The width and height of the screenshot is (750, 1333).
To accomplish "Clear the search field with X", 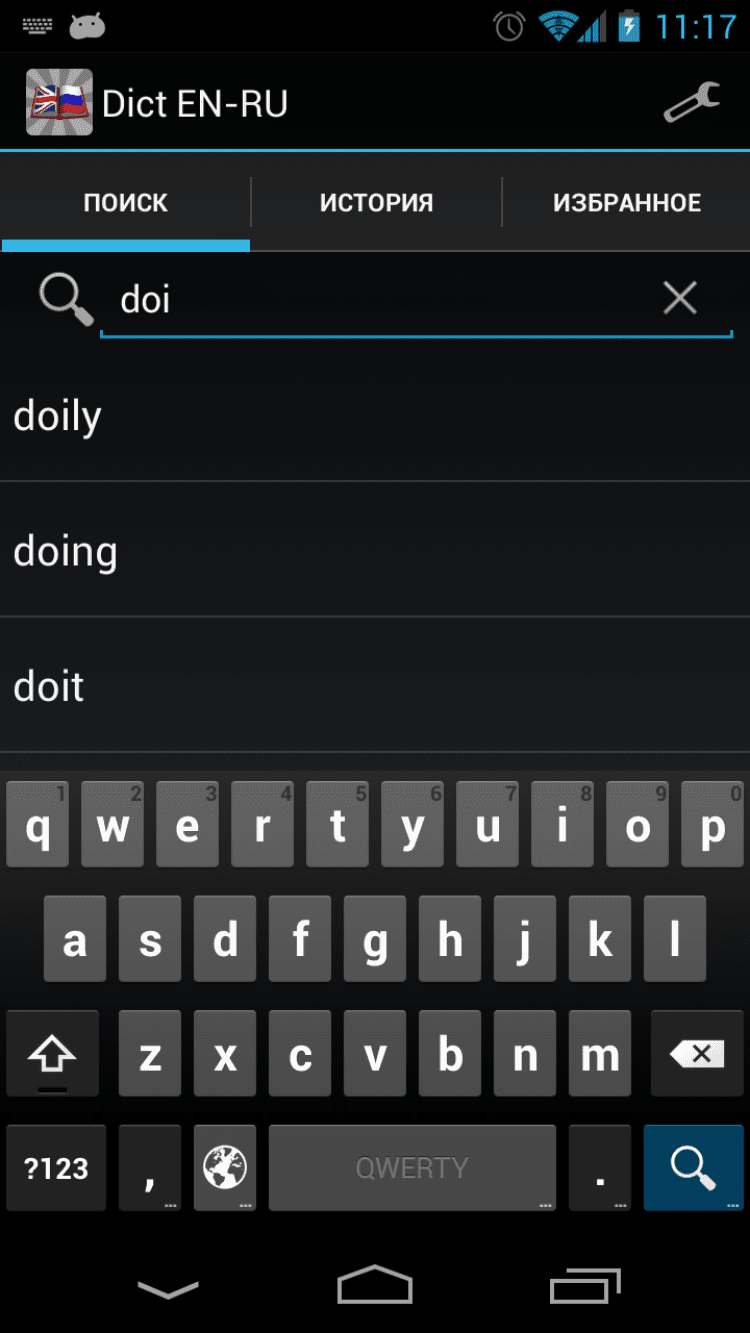I will (x=680, y=297).
